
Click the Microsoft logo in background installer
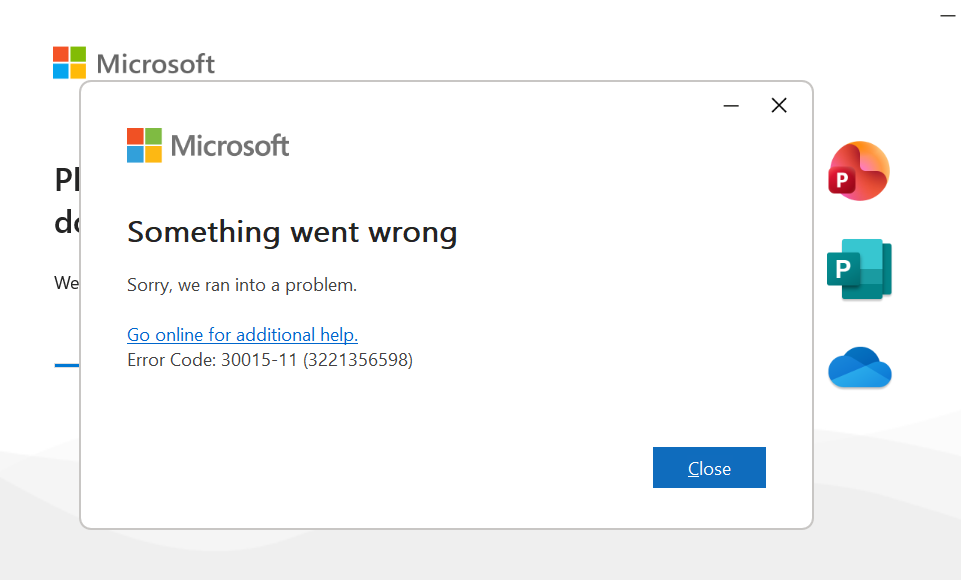point(70,63)
